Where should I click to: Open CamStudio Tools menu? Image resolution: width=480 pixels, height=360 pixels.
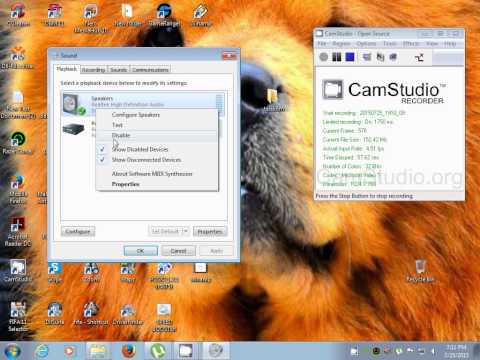(x=390, y=44)
